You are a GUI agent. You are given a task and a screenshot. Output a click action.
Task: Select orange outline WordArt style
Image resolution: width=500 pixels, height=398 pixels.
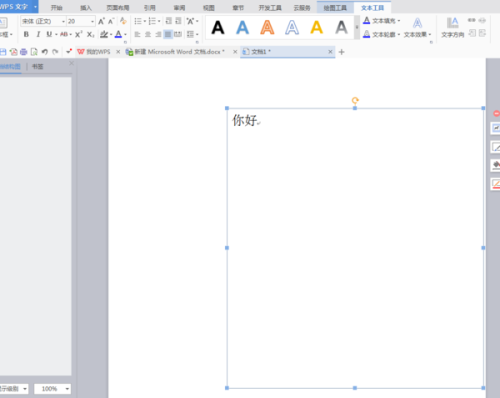[x=267, y=28]
